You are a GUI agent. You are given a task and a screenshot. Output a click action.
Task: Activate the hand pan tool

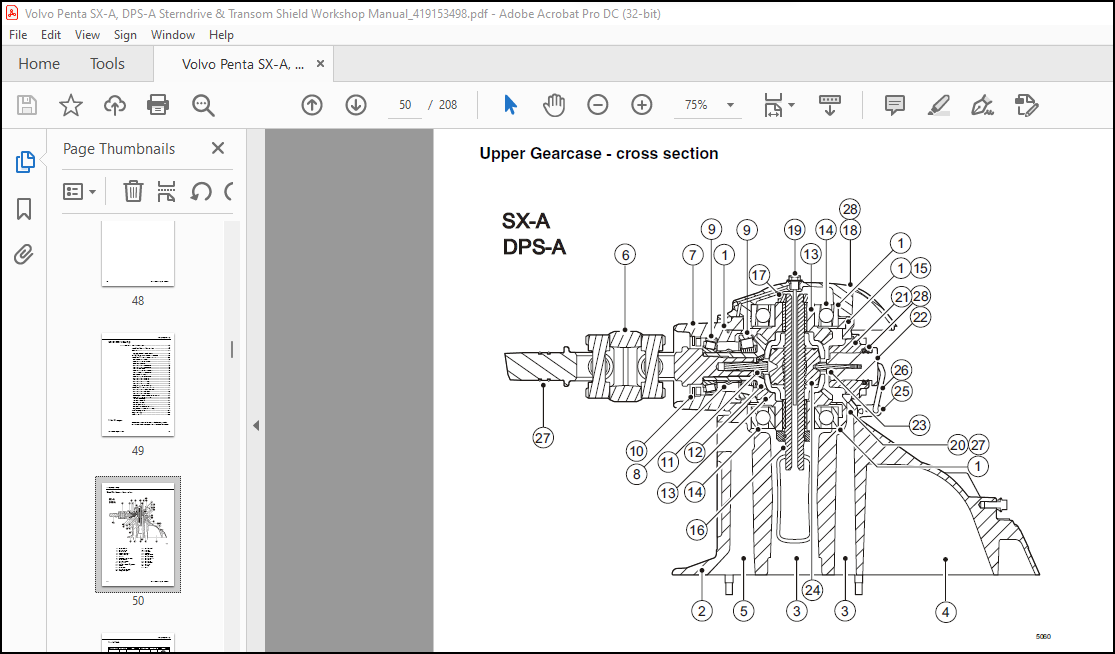(553, 105)
